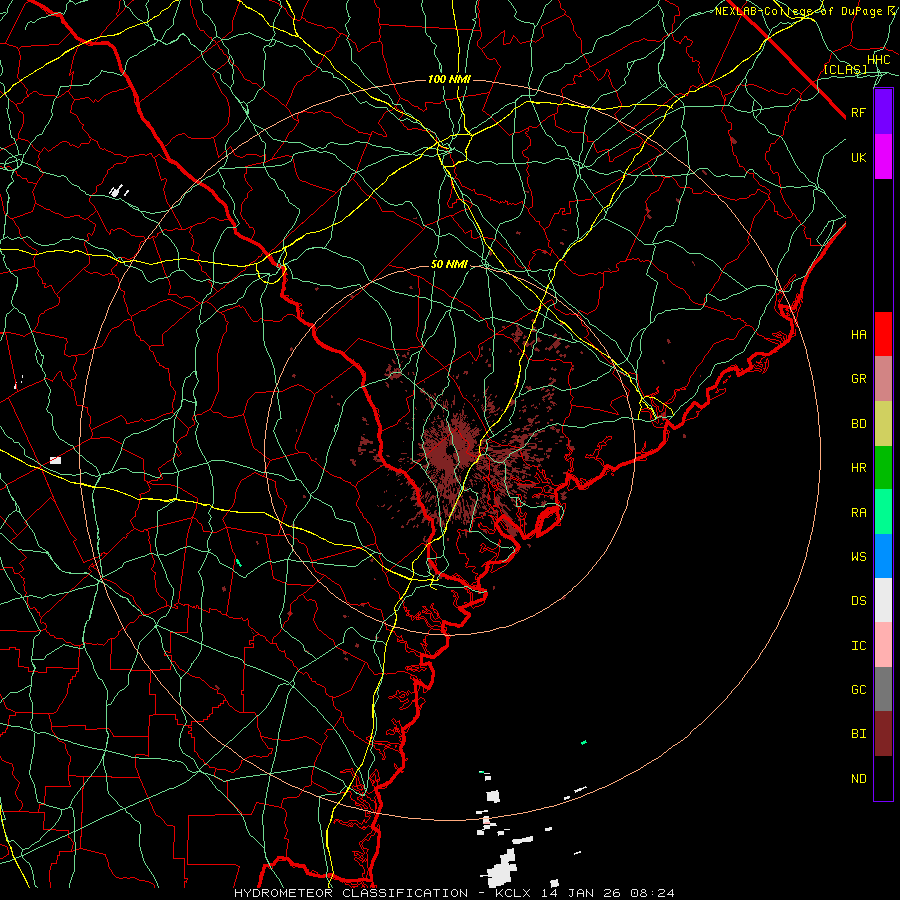
Task: Click the DS legend label
Action: [859, 601]
